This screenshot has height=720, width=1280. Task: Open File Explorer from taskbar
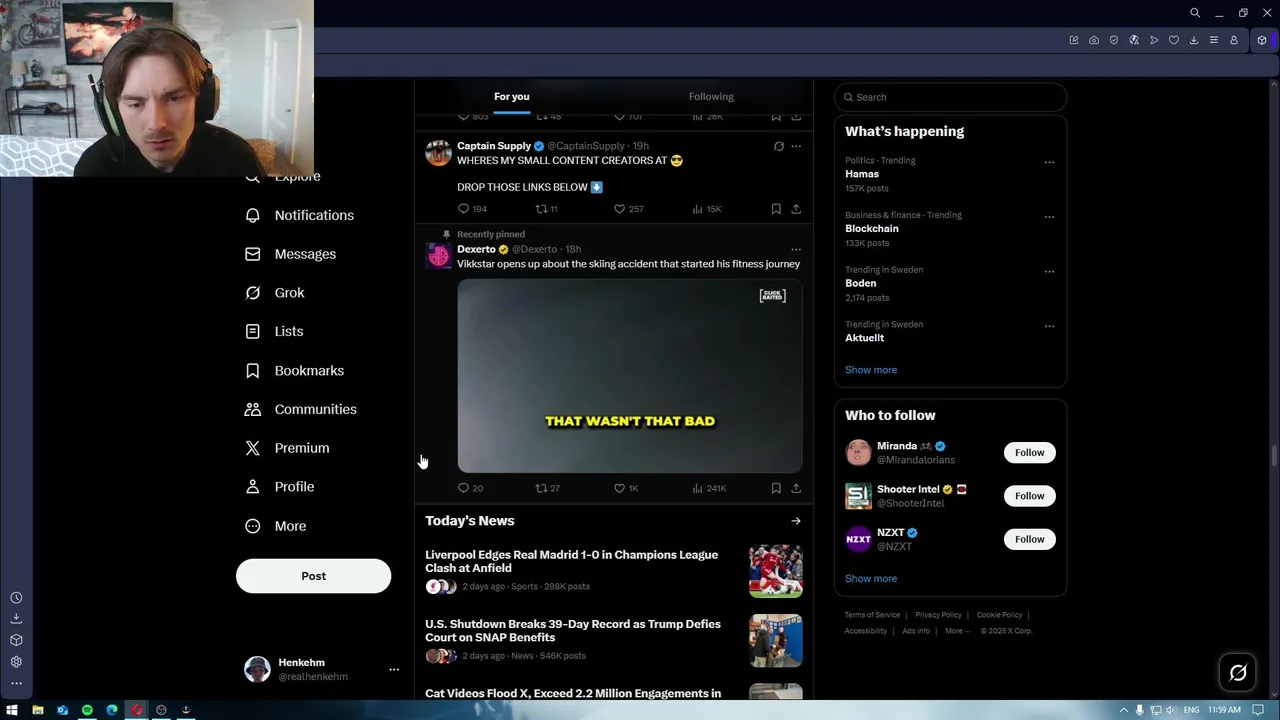tap(38, 710)
